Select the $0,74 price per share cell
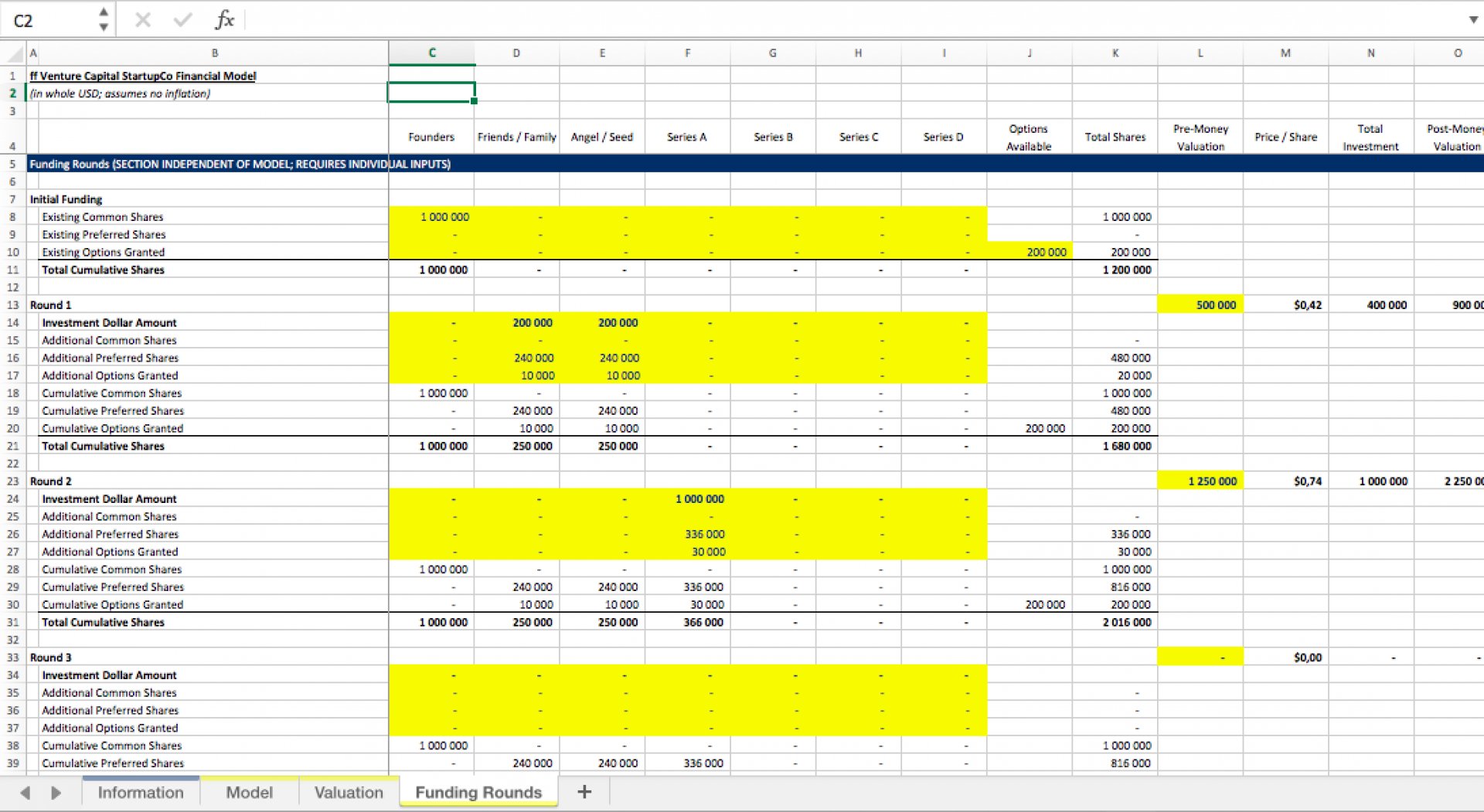 click(x=1285, y=481)
